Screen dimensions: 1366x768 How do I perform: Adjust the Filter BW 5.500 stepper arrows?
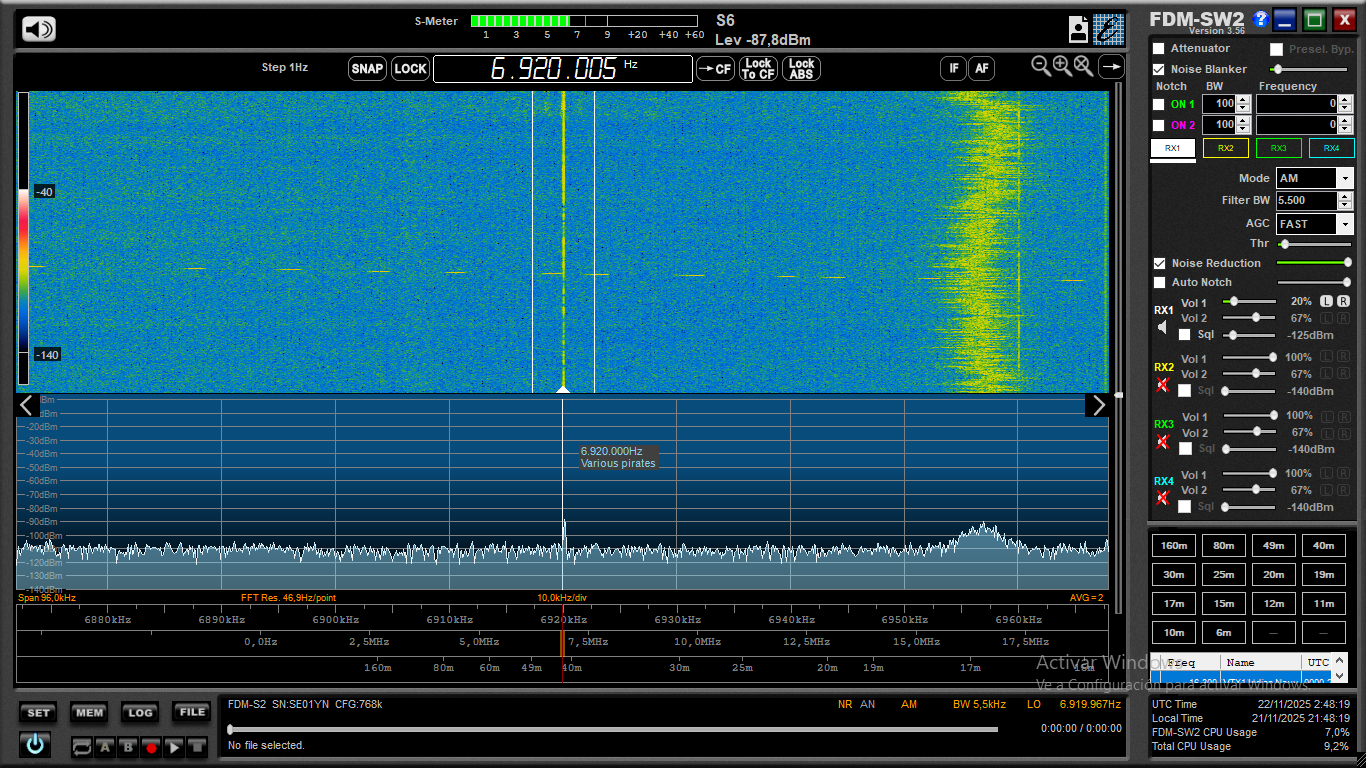pos(1344,200)
